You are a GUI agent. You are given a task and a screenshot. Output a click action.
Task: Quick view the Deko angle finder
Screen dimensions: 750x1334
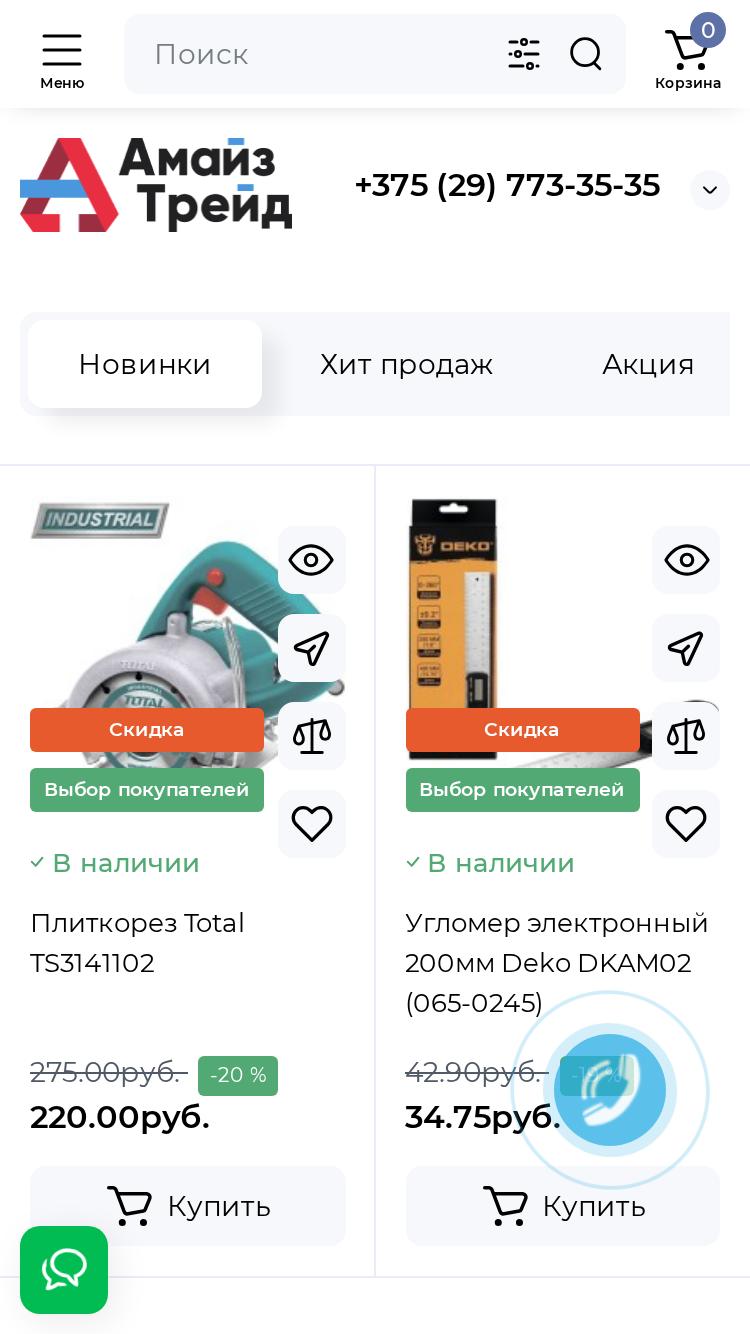pyautogui.click(x=686, y=560)
